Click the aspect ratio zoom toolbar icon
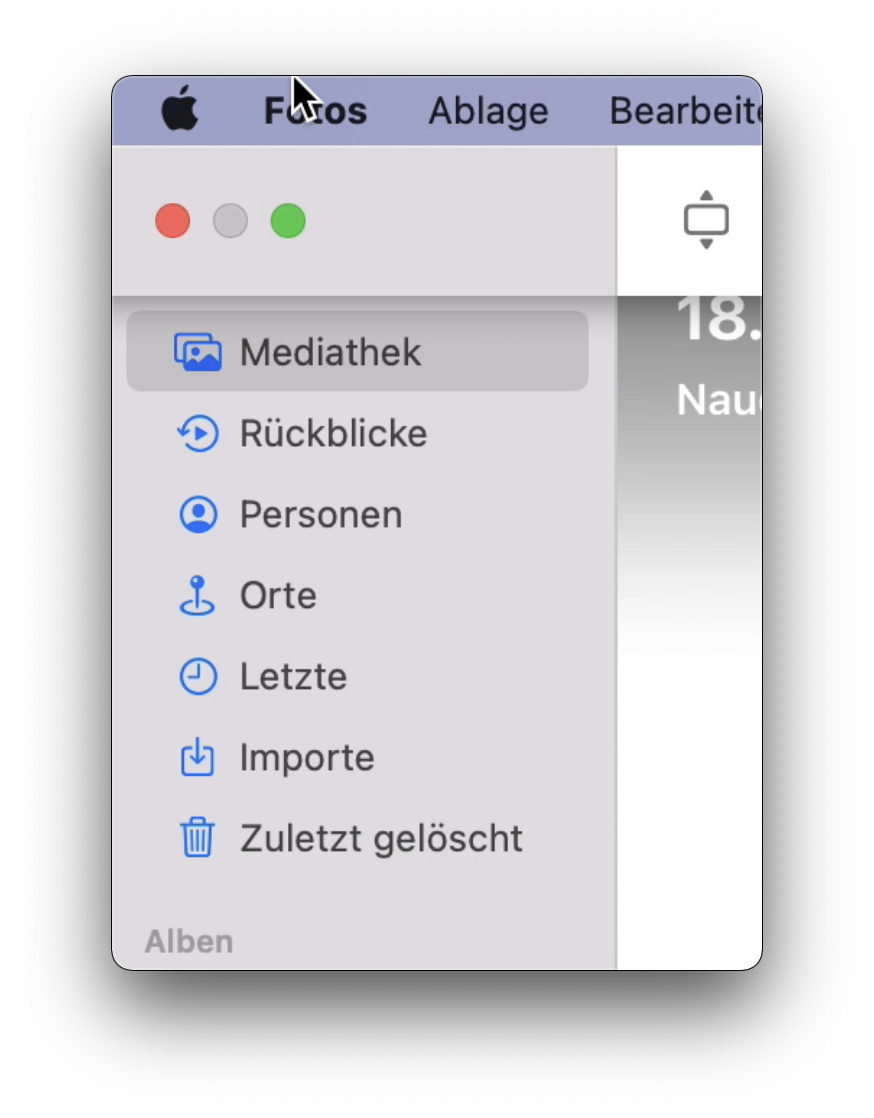Screen dimensions: 874x1118 [x=706, y=220]
